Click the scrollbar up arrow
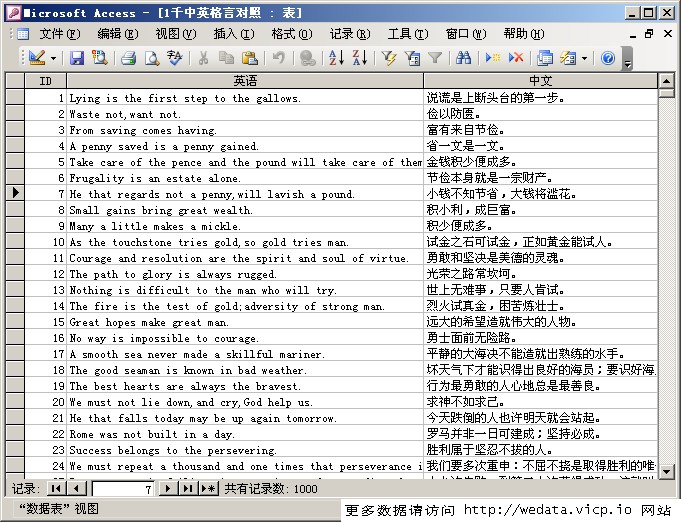This screenshot has height=522, width=681. [666, 81]
